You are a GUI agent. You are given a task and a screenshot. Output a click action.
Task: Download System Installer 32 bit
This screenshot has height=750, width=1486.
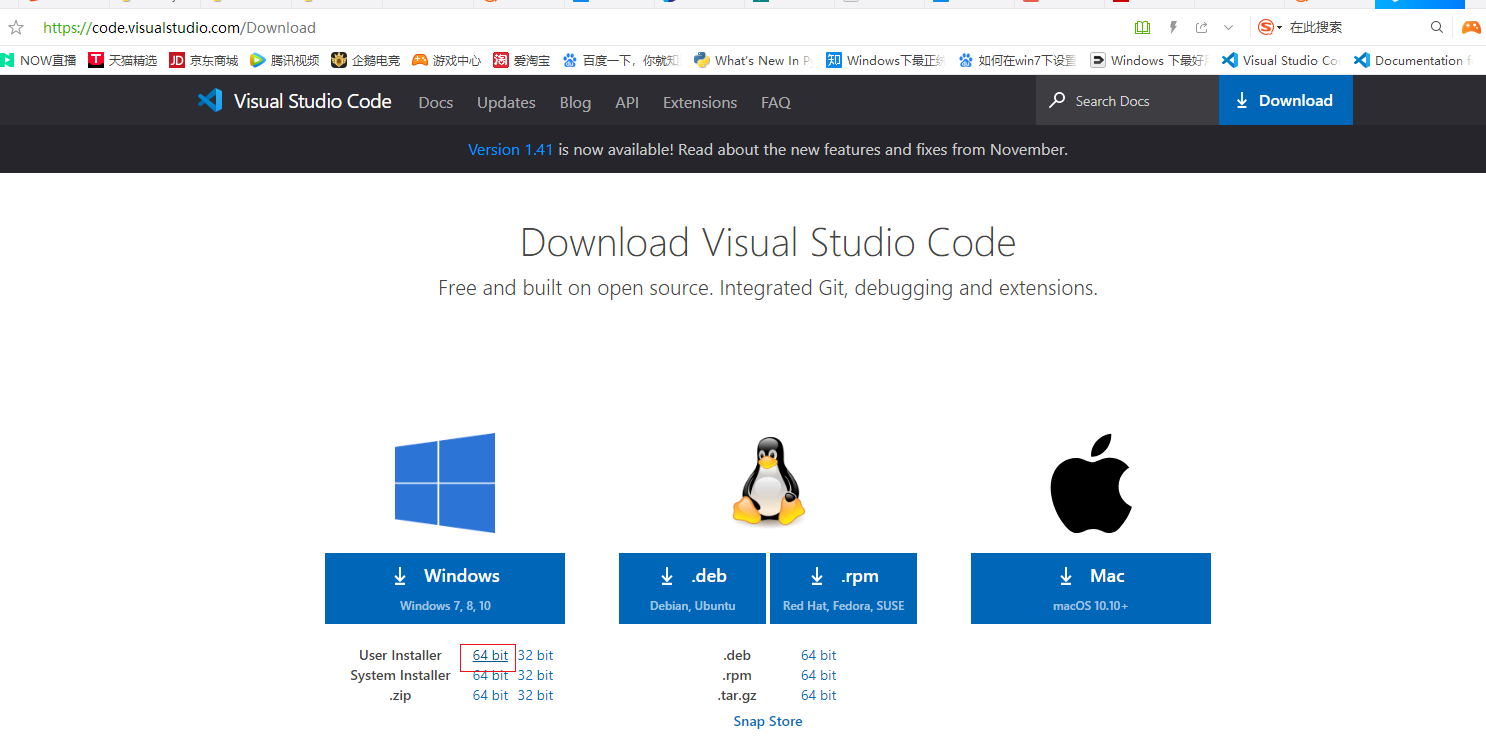click(x=535, y=676)
